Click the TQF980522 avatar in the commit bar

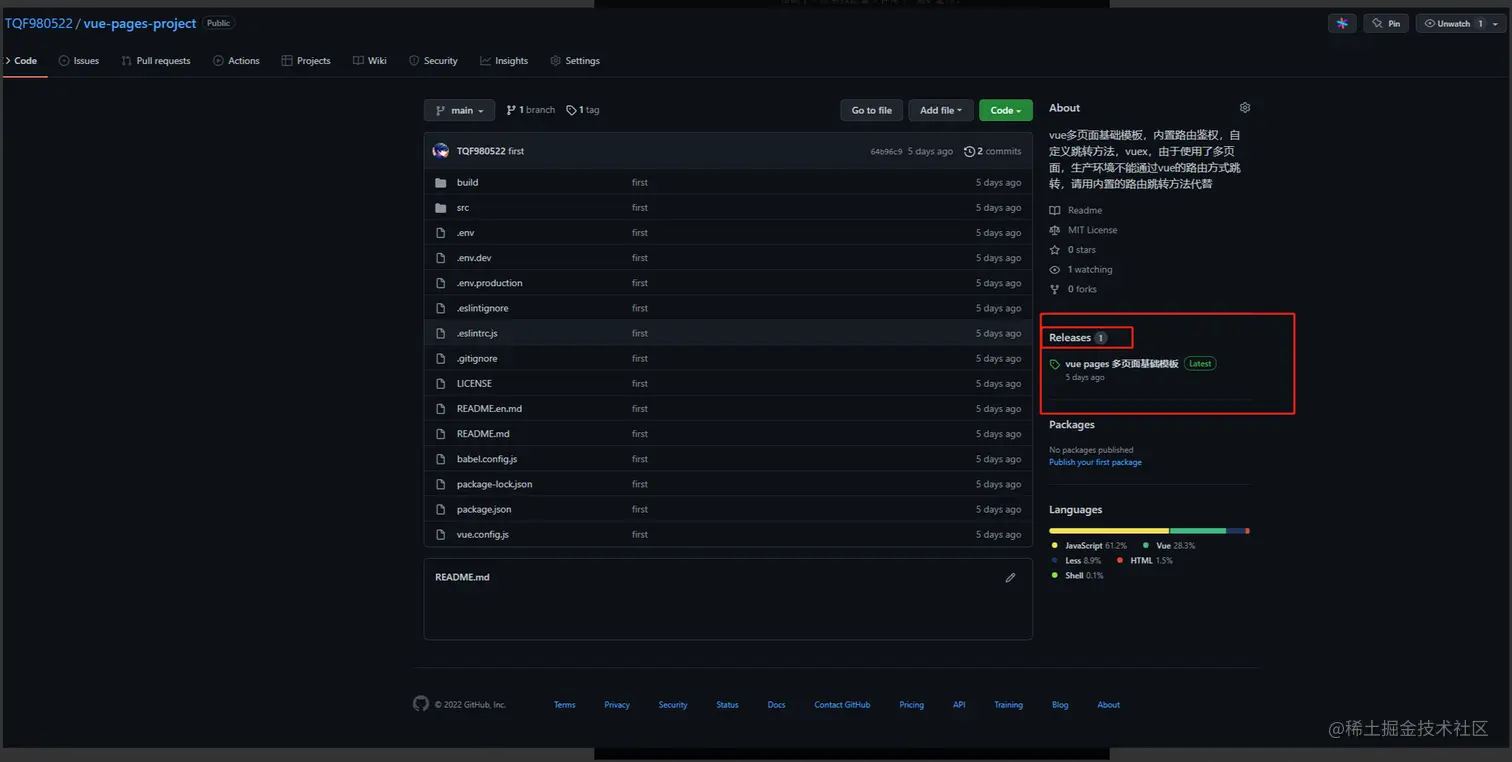pos(441,151)
